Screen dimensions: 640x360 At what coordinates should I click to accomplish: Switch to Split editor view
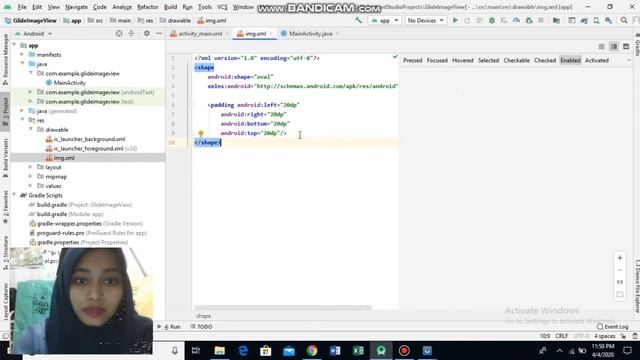click(613, 47)
